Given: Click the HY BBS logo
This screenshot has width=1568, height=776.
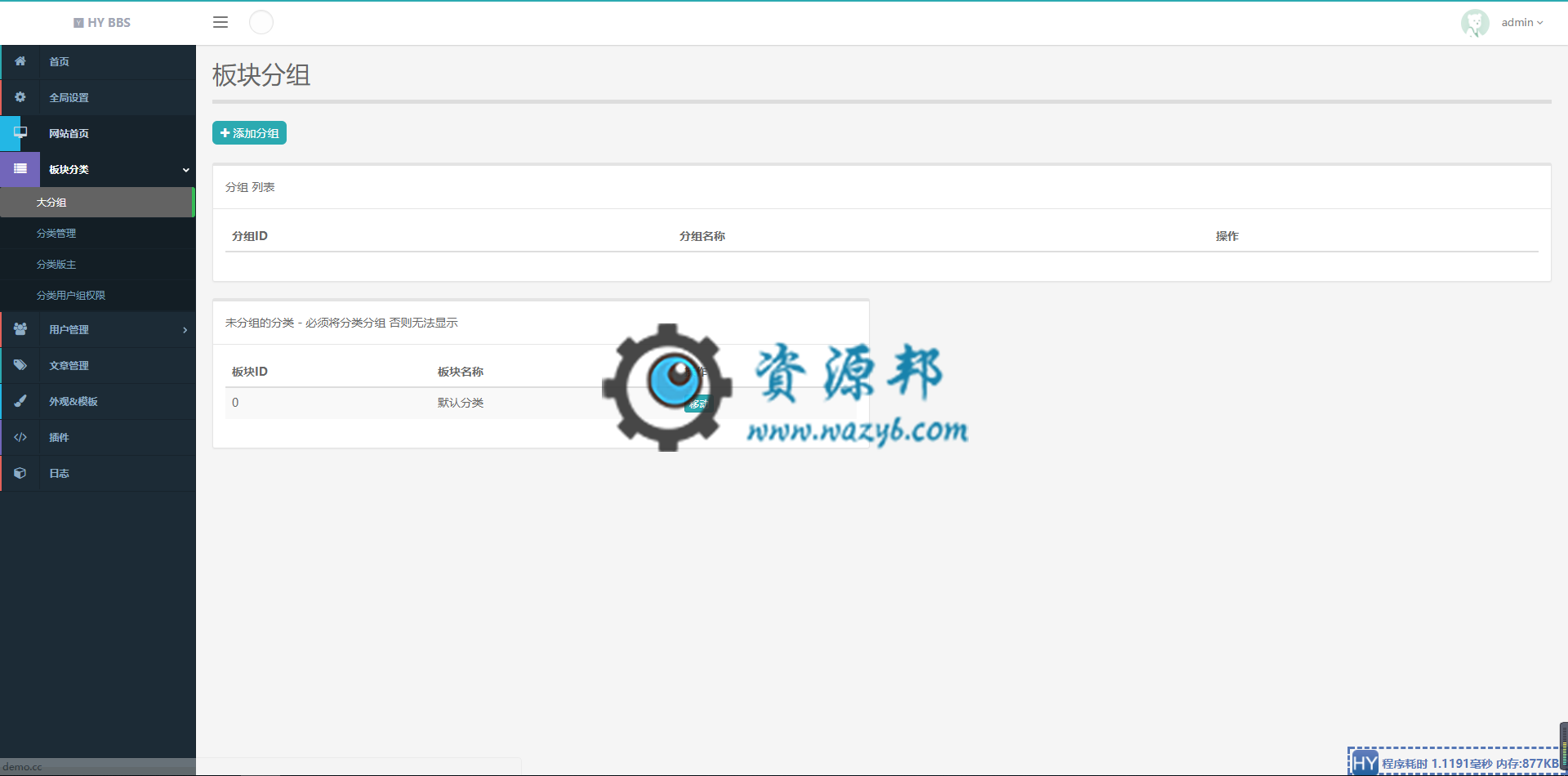Looking at the screenshot, I should (x=102, y=23).
